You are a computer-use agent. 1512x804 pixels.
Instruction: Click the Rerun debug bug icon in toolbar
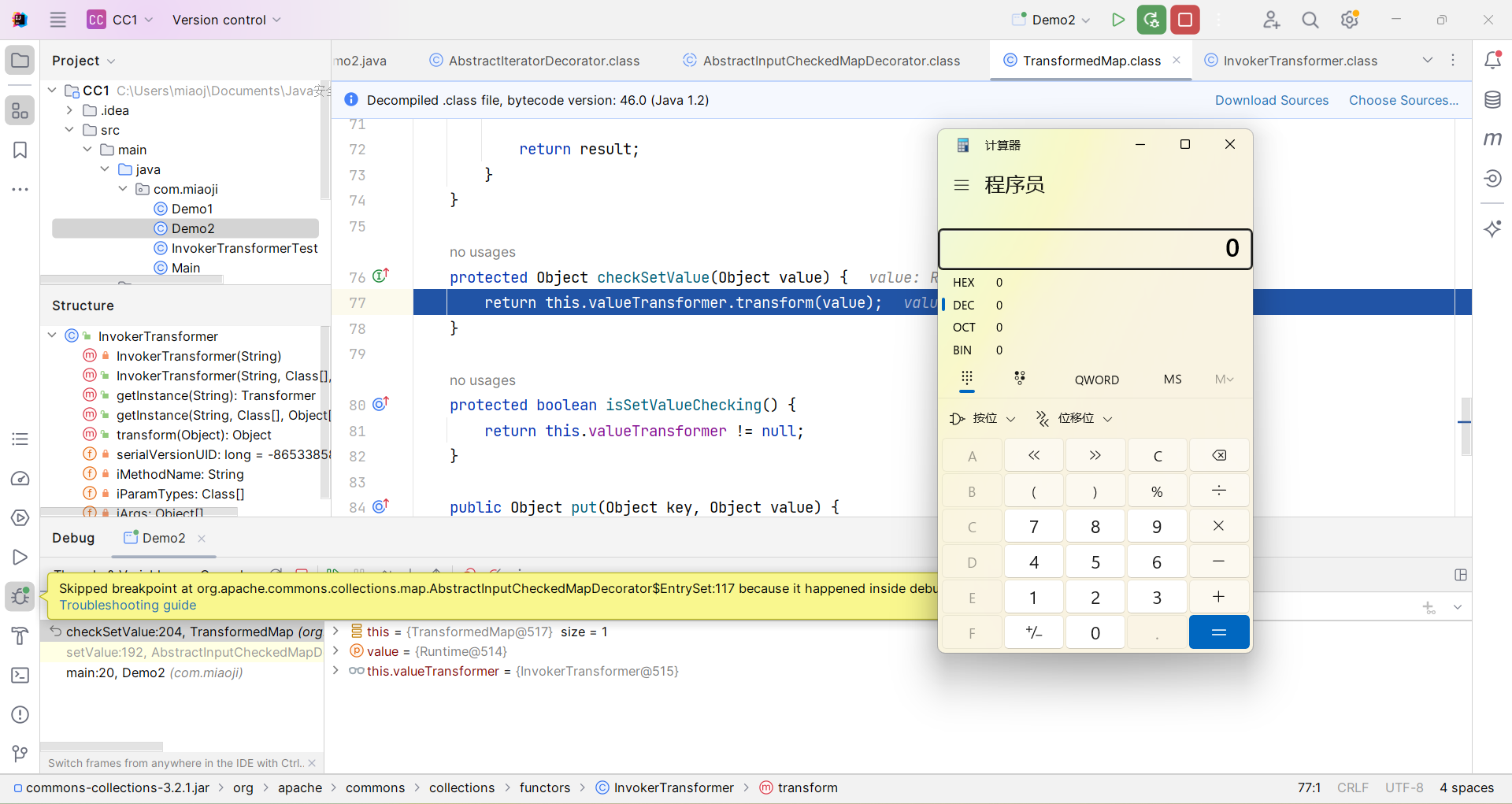tap(1151, 20)
